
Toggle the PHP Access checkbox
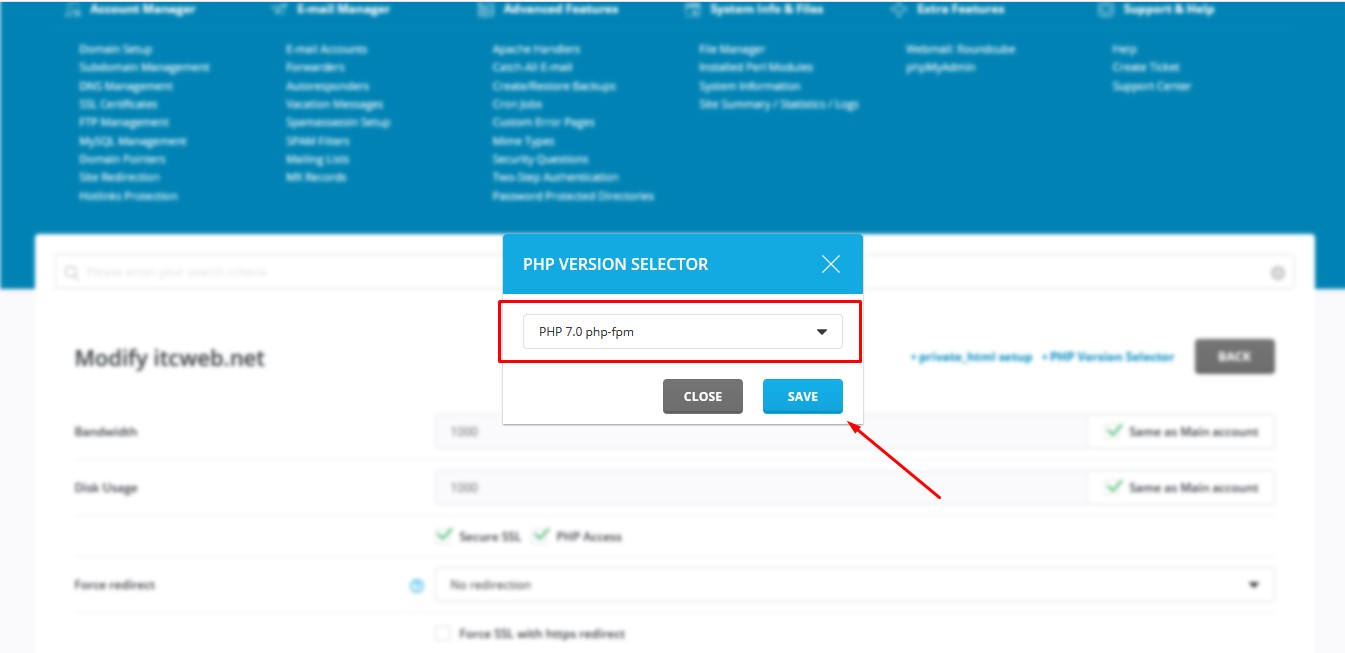click(x=543, y=536)
